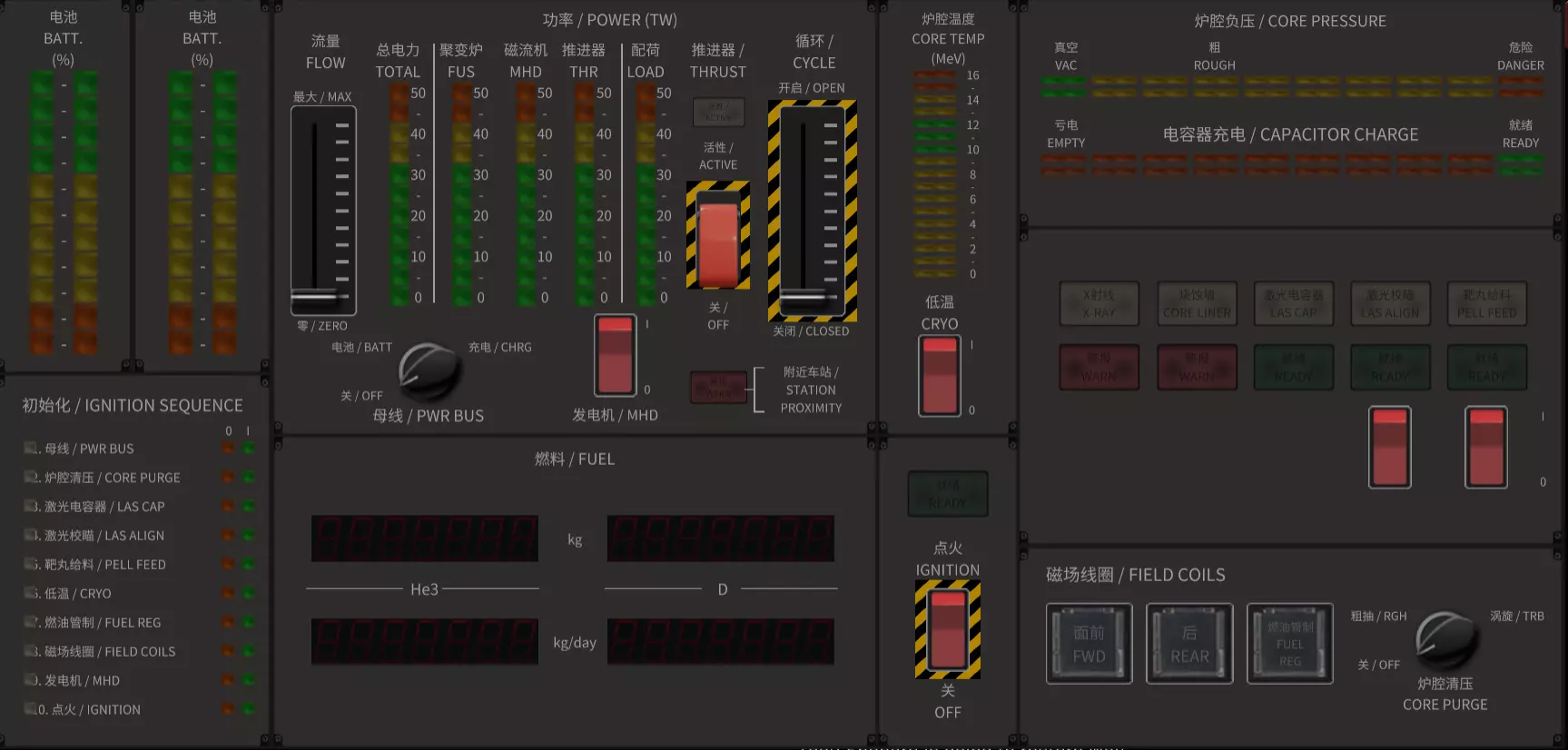Click the green light on LAS CAP sequence row

(248, 507)
